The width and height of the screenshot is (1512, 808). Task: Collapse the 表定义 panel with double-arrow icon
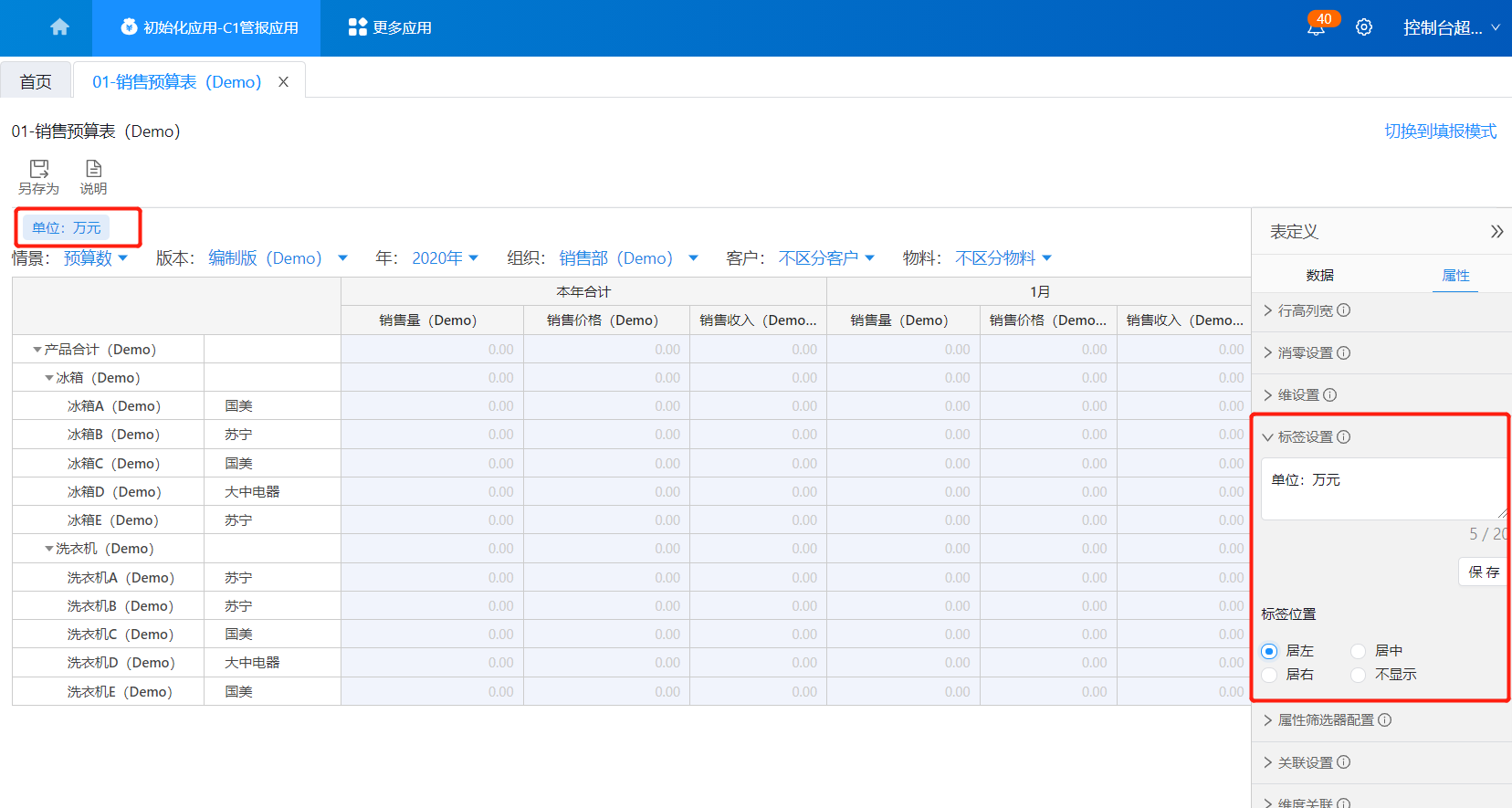tap(1496, 232)
